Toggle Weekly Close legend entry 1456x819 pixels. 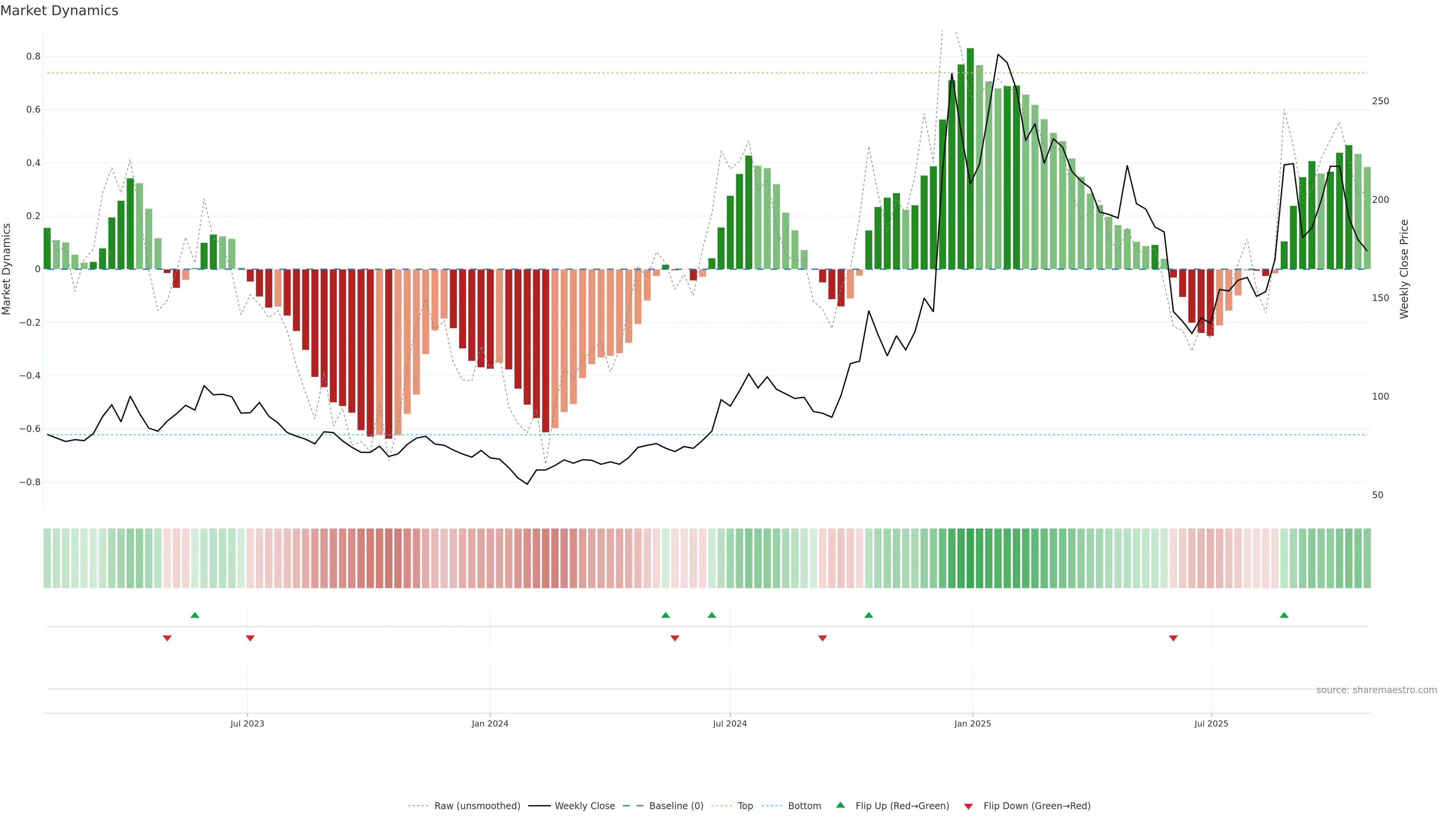point(584,806)
